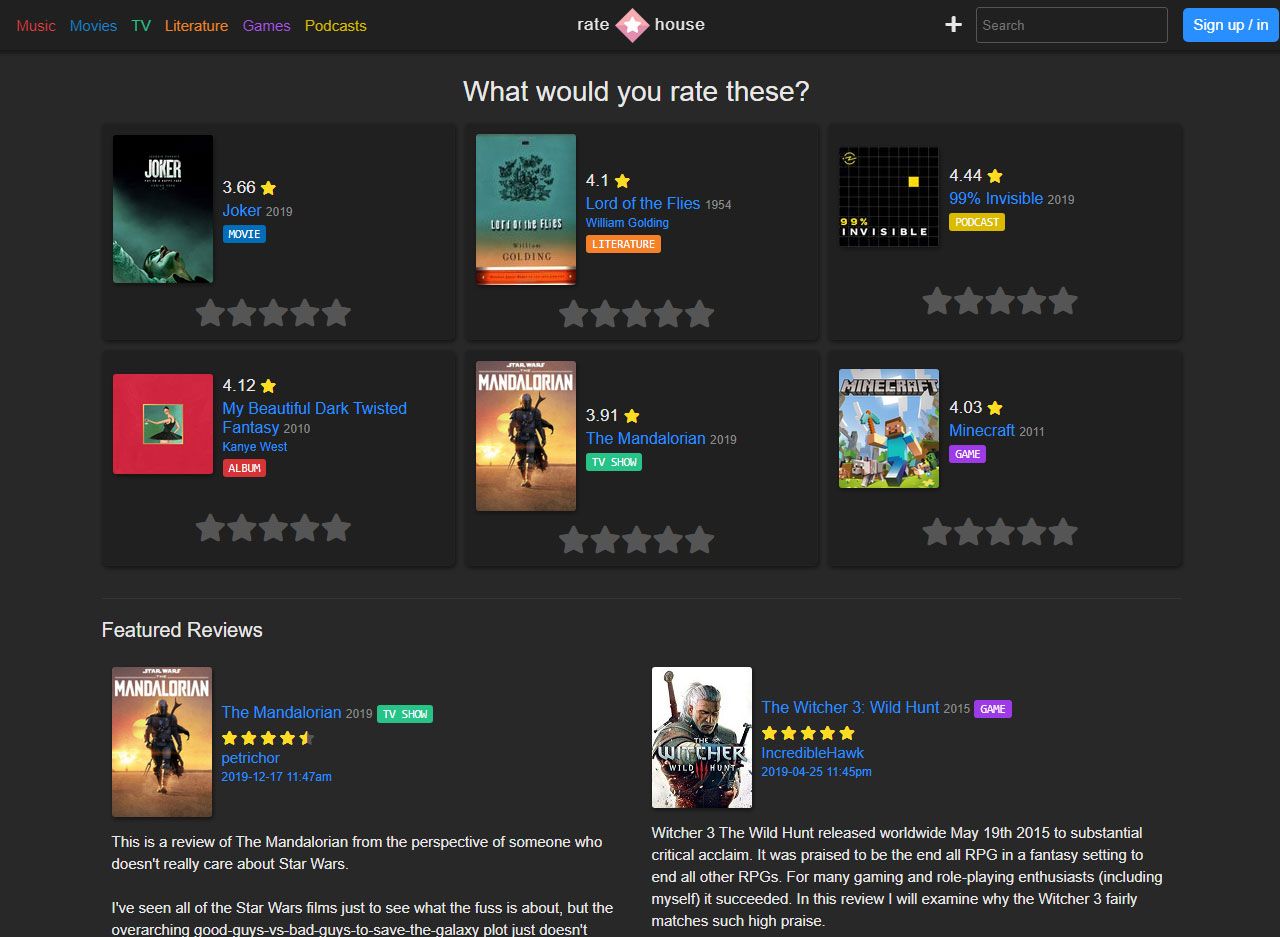
Task: Click the Minecraft game cover
Action: tap(889, 428)
